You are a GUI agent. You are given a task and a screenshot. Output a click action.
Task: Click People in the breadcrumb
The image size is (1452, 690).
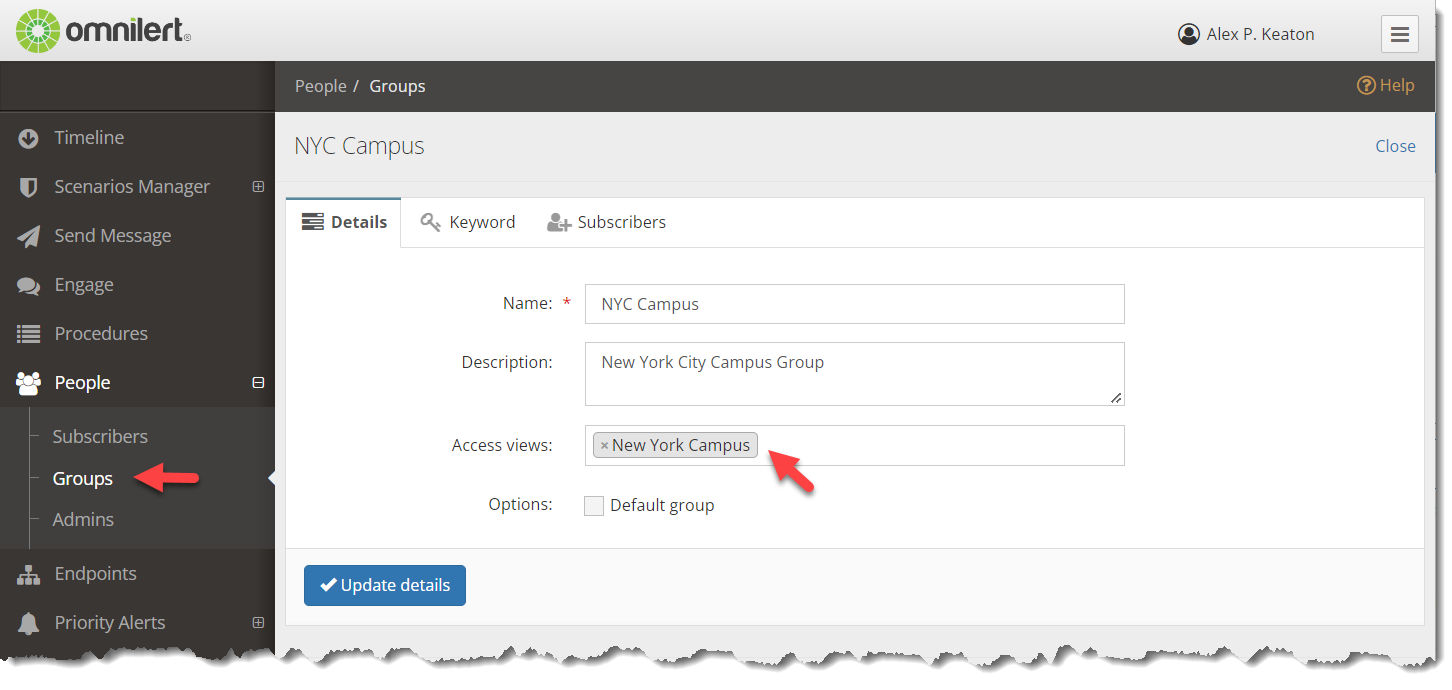coord(320,86)
